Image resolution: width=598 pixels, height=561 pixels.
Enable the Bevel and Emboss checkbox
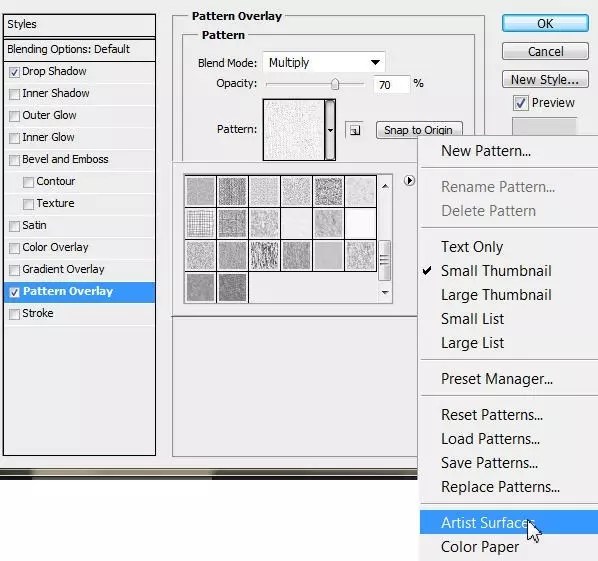point(14,160)
